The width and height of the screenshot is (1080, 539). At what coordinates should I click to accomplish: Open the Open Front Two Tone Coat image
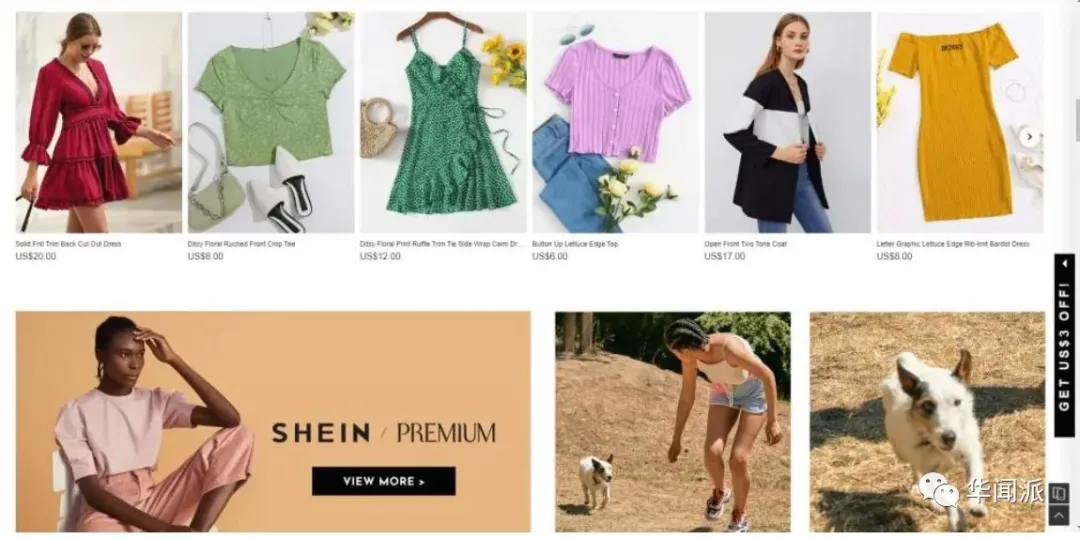click(788, 123)
